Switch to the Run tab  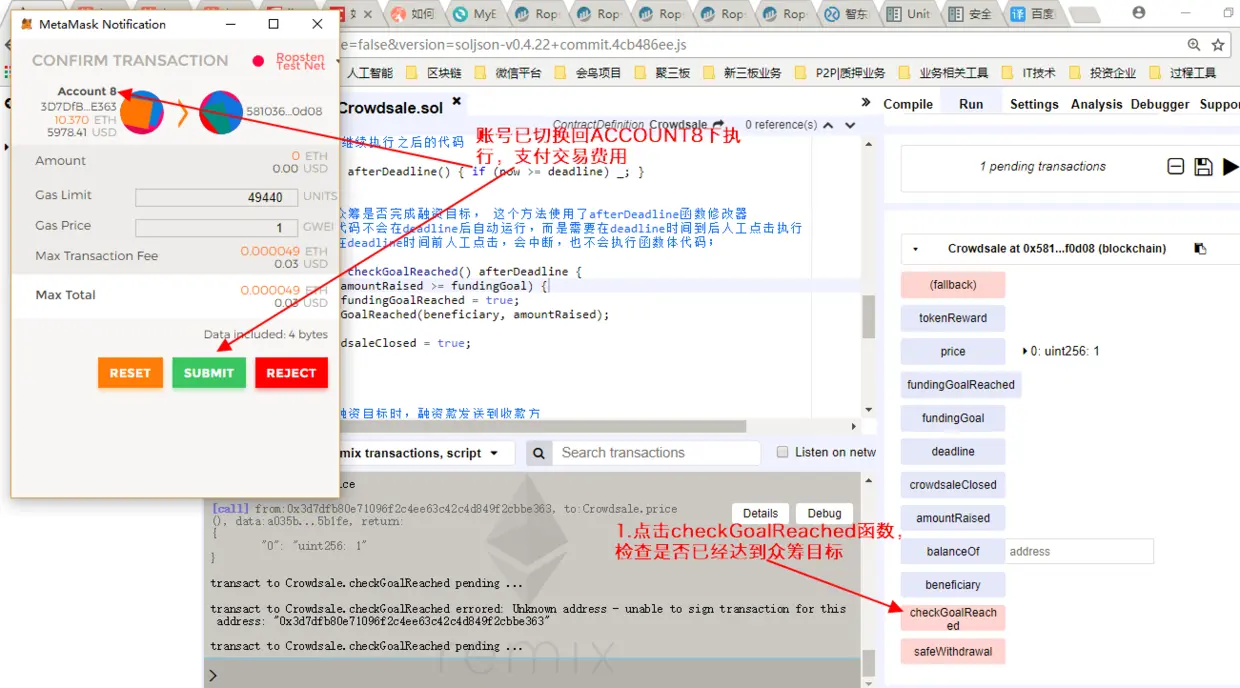[x=971, y=104]
